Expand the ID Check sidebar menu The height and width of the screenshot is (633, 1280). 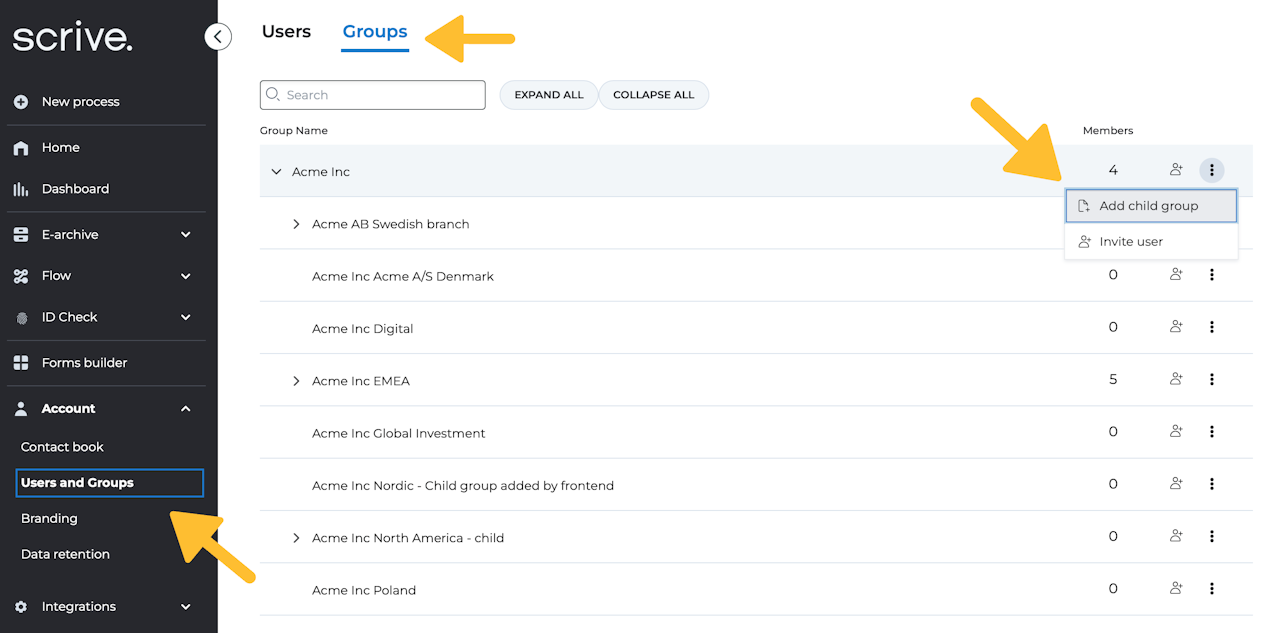(x=185, y=317)
